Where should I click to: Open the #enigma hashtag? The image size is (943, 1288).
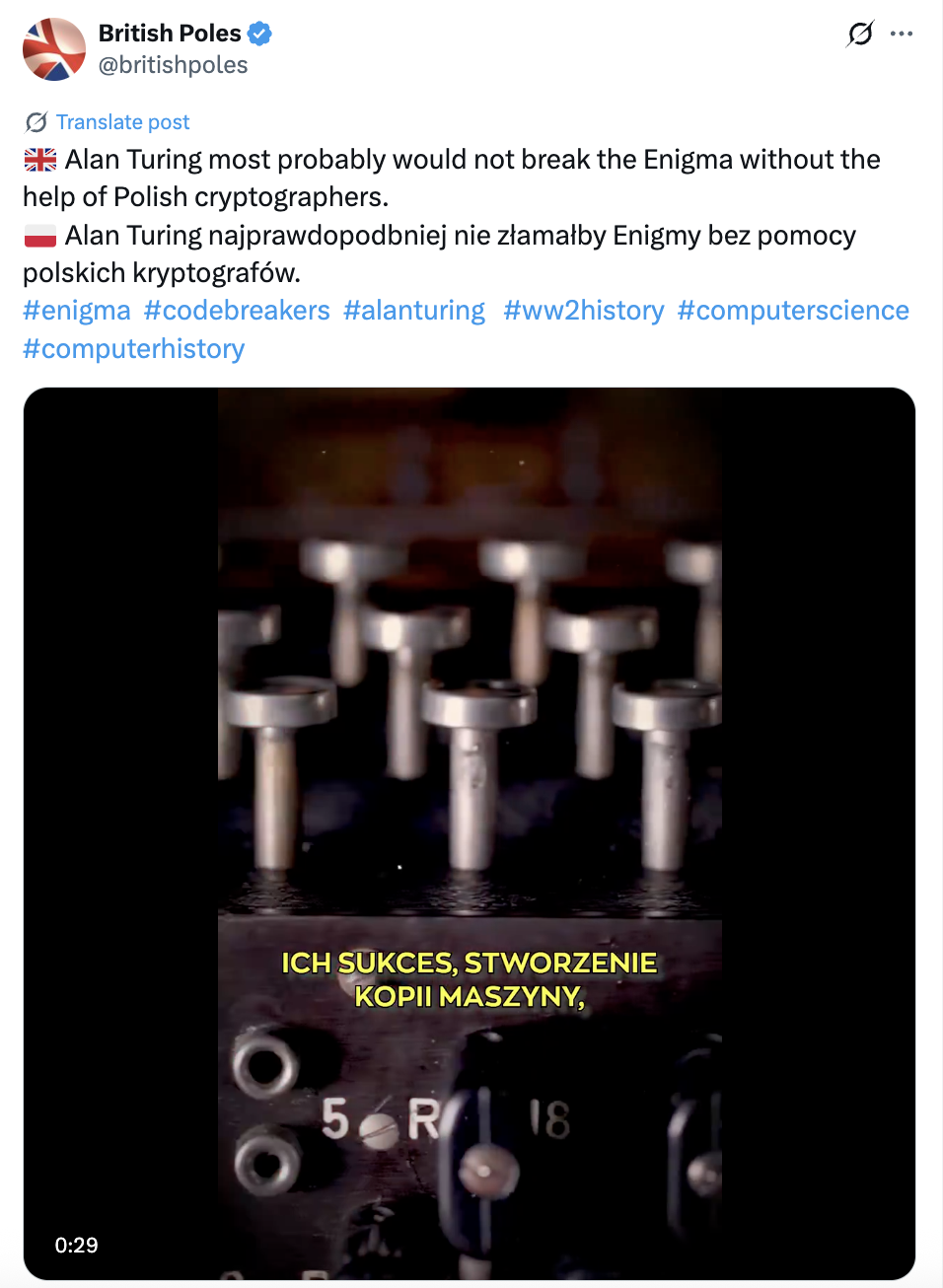click(x=76, y=310)
